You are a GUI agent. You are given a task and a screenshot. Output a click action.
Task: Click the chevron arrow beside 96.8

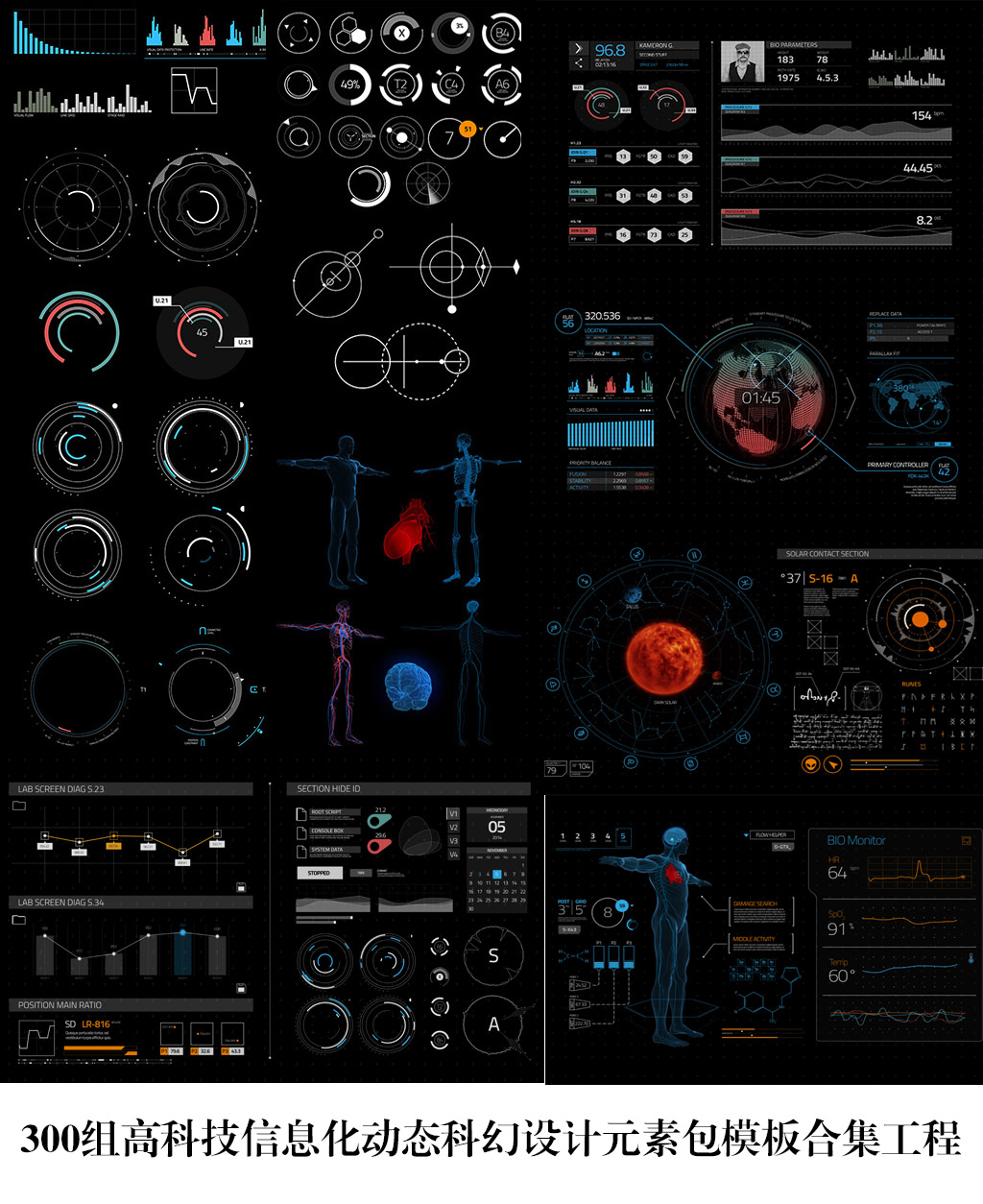[x=578, y=48]
